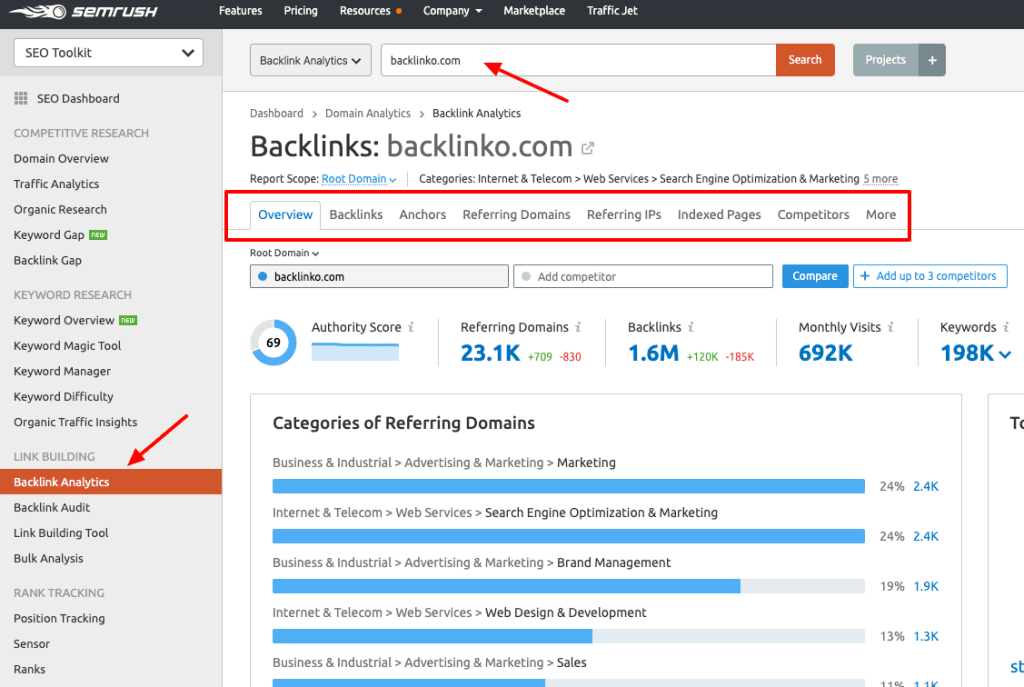Open Keyword Gap in sidebar
The image size is (1024, 687).
click(49, 235)
